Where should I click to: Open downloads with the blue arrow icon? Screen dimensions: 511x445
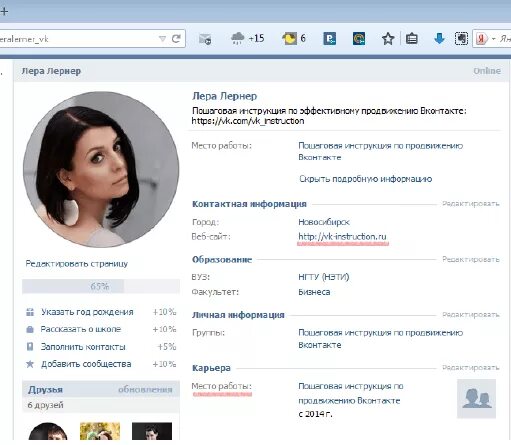coord(440,39)
